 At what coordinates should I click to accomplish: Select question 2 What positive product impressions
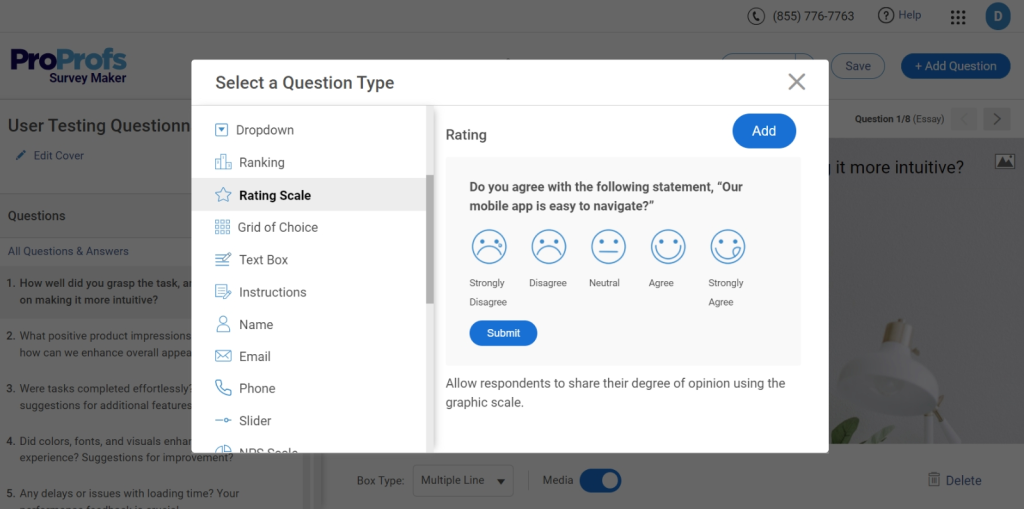pyautogui.click(x=98, y=344)
